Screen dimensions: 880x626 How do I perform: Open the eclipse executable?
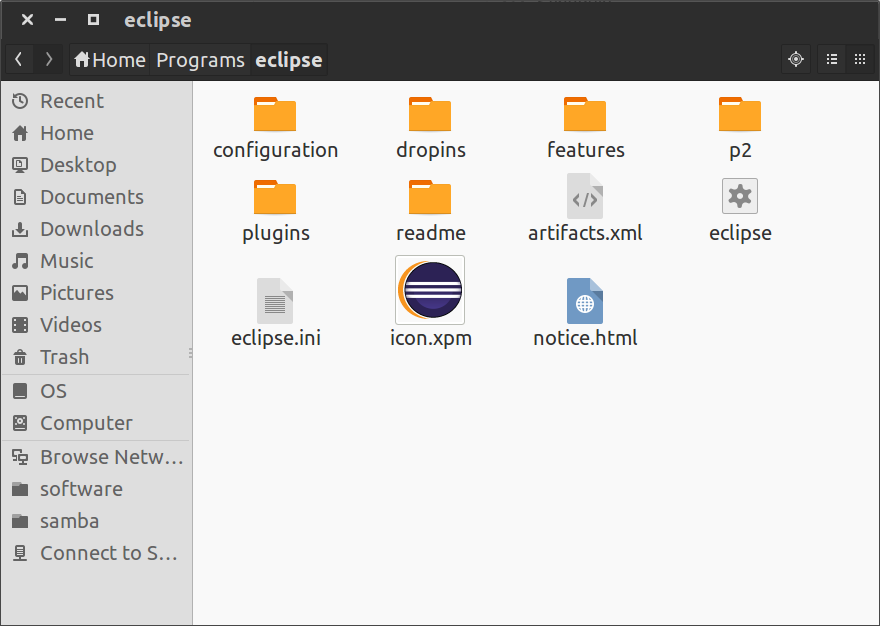740,208
